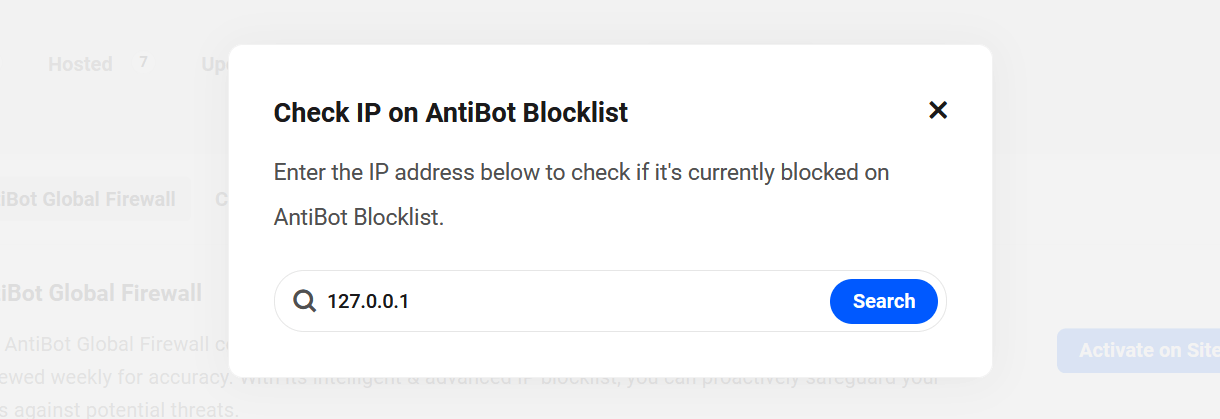The height and width of the screenshot is (419, 1220).
Task: Select the cut-off tab right of AntiBot Global Firewall
Action: [x=222, y=199]
